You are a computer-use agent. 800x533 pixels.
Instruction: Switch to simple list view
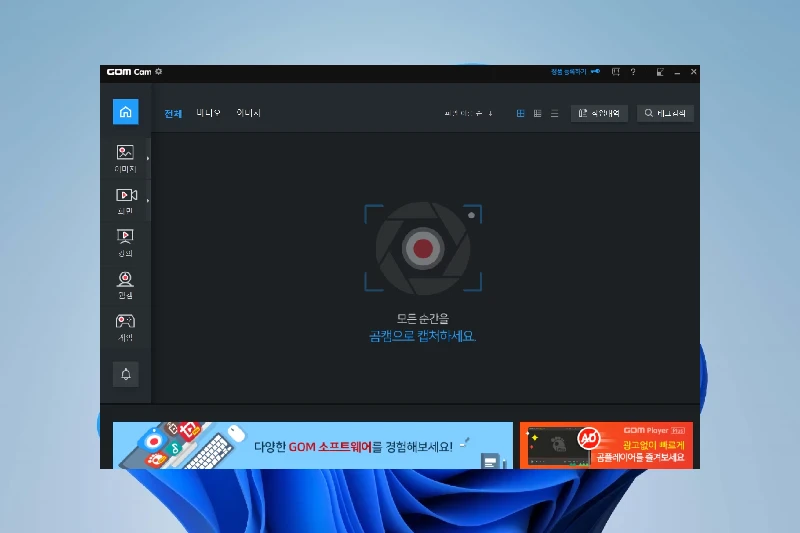(x=555, y=113)
